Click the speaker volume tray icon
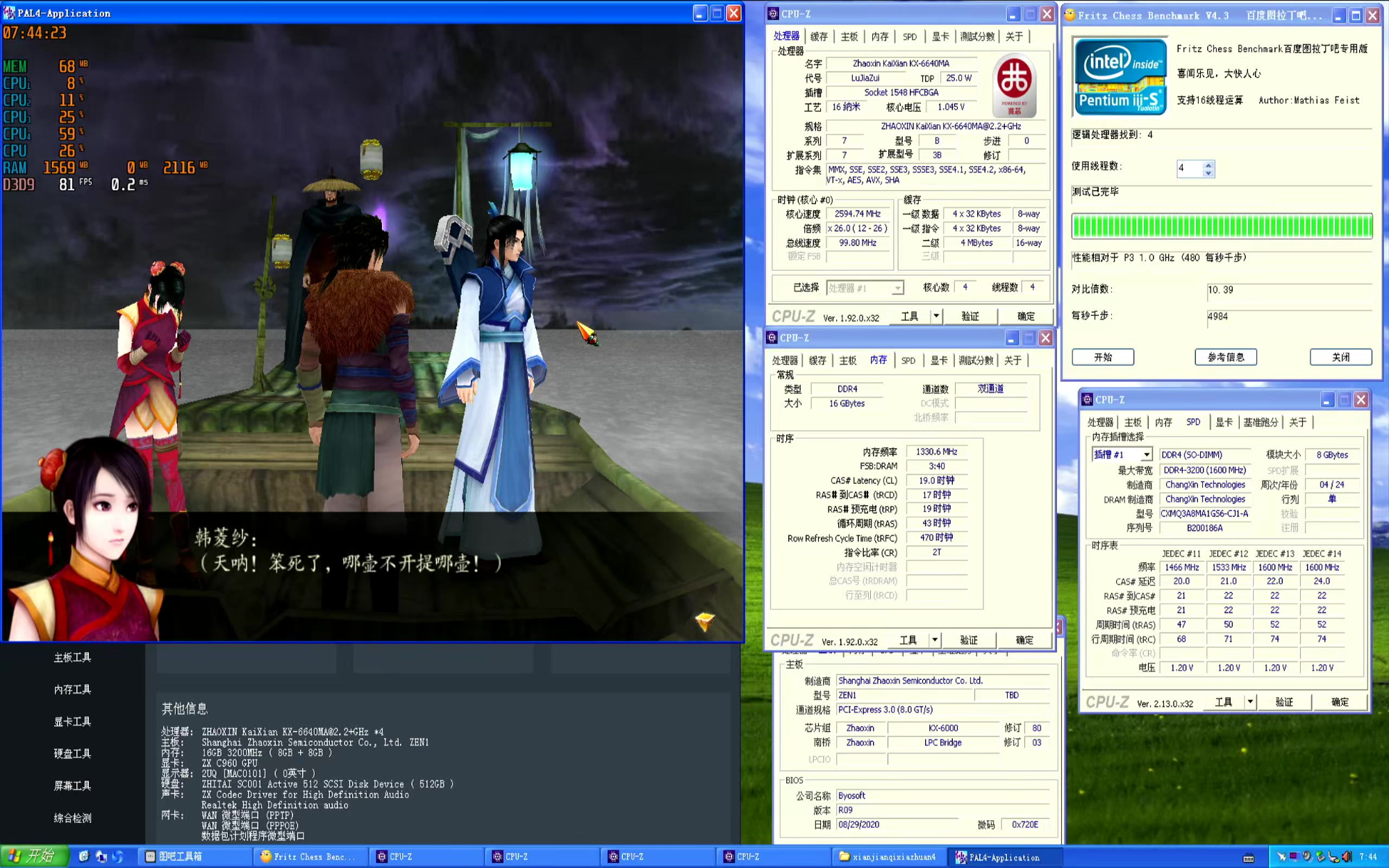 click(x=1347, y=857)
